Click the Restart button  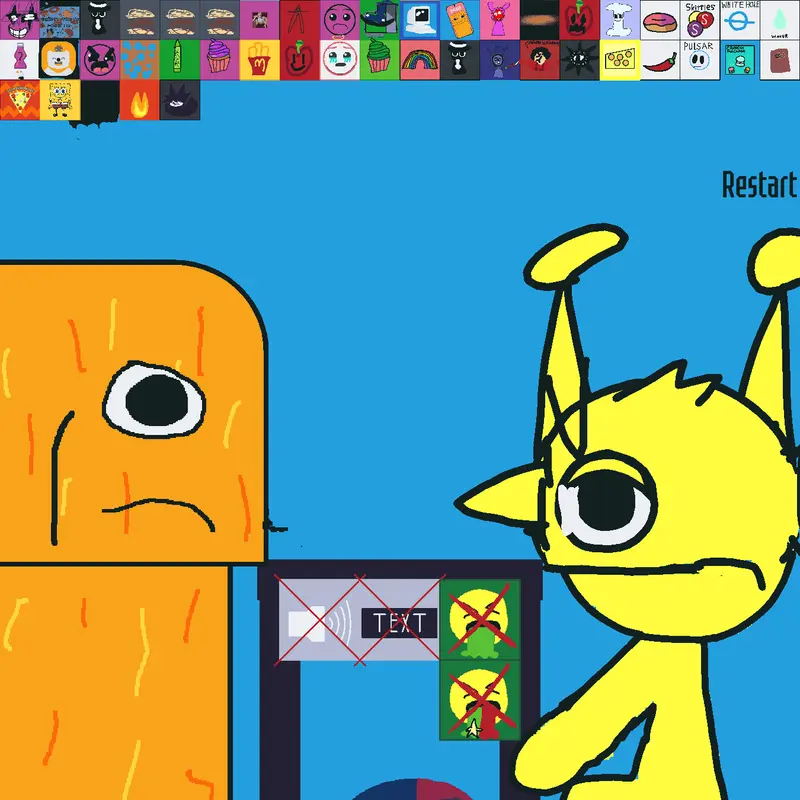759,185
